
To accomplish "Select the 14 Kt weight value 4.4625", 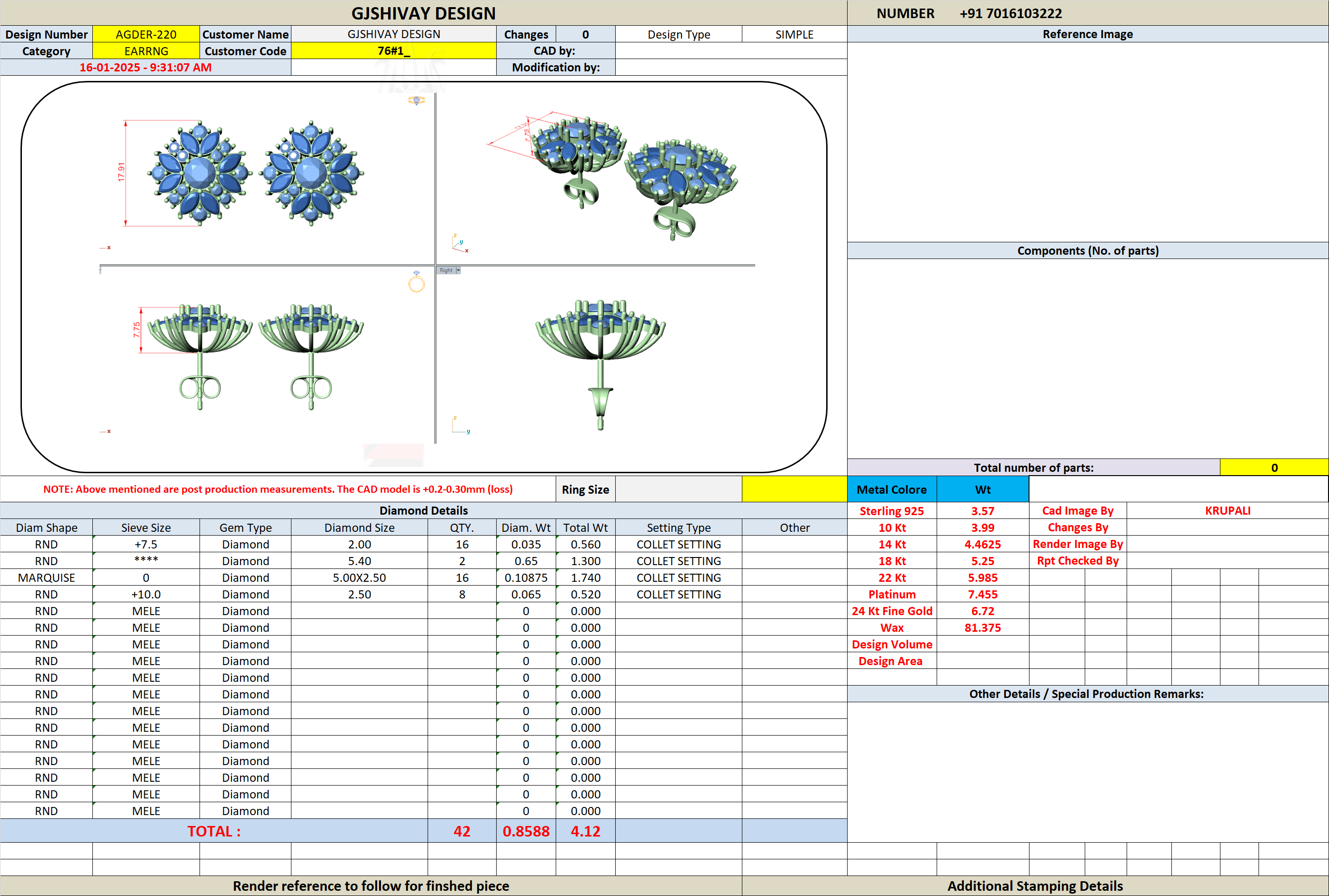I will click(983, 544).
